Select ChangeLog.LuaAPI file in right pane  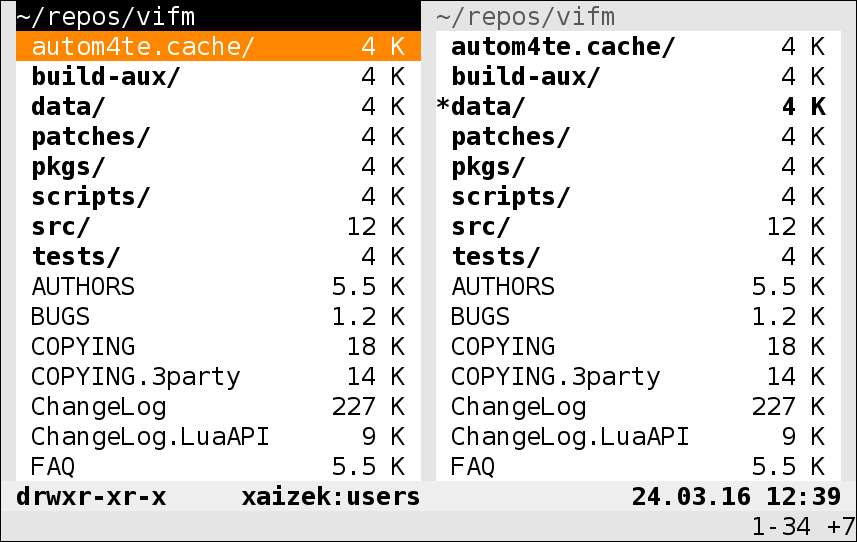click(x=638, y=437)
